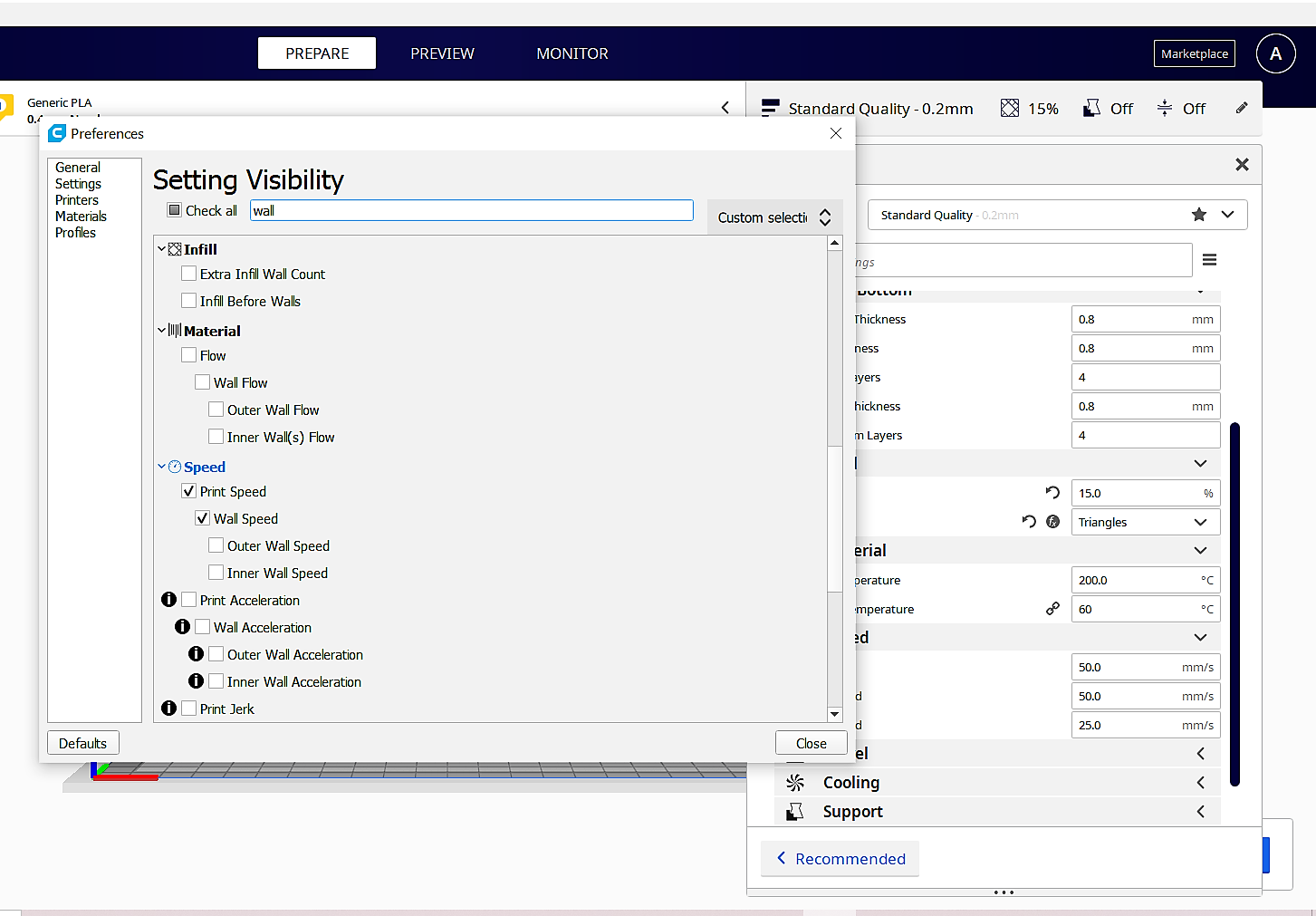Click the pencil edit settings icon
This screenshot has height=916, width=1316.
click(1242, 108)
